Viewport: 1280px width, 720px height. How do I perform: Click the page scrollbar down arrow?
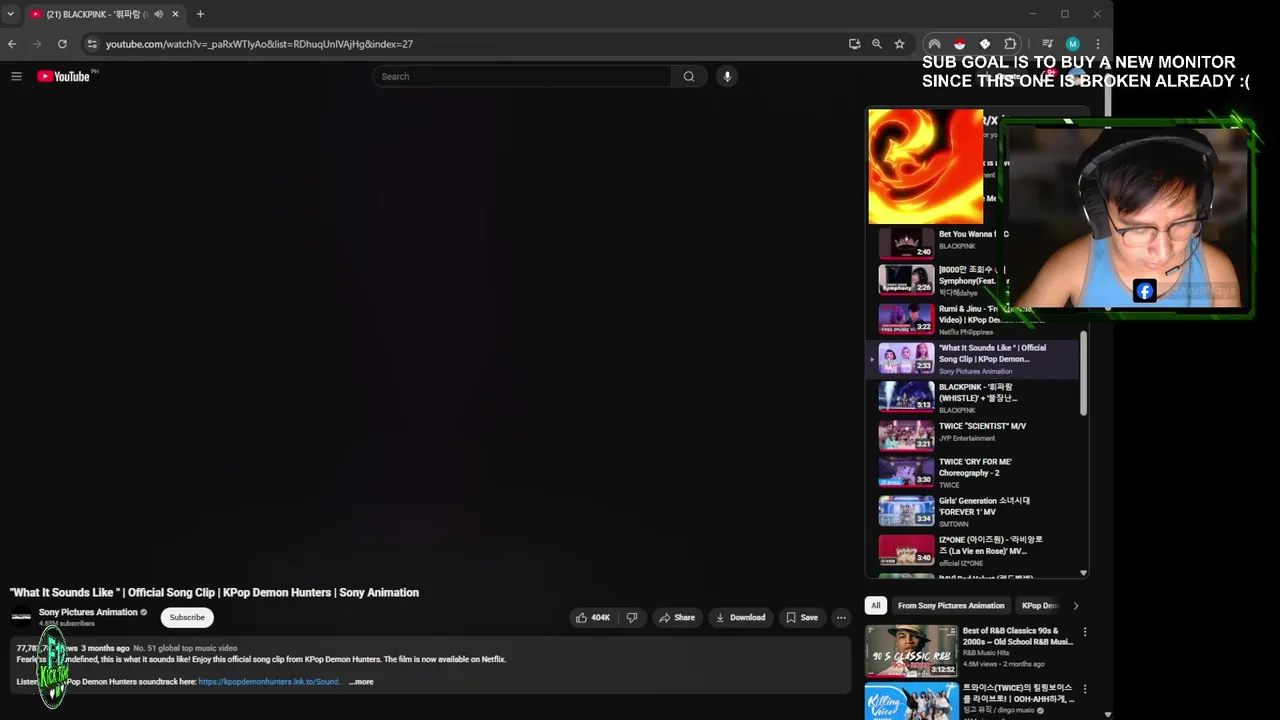pyautogui.click(x=1107, y=715)
